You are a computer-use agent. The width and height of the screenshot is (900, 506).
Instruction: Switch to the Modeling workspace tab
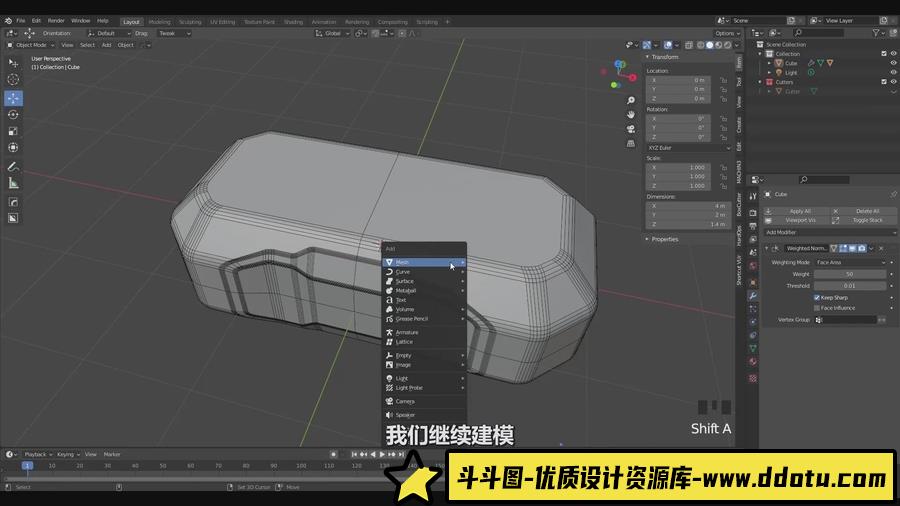(159, 22)
